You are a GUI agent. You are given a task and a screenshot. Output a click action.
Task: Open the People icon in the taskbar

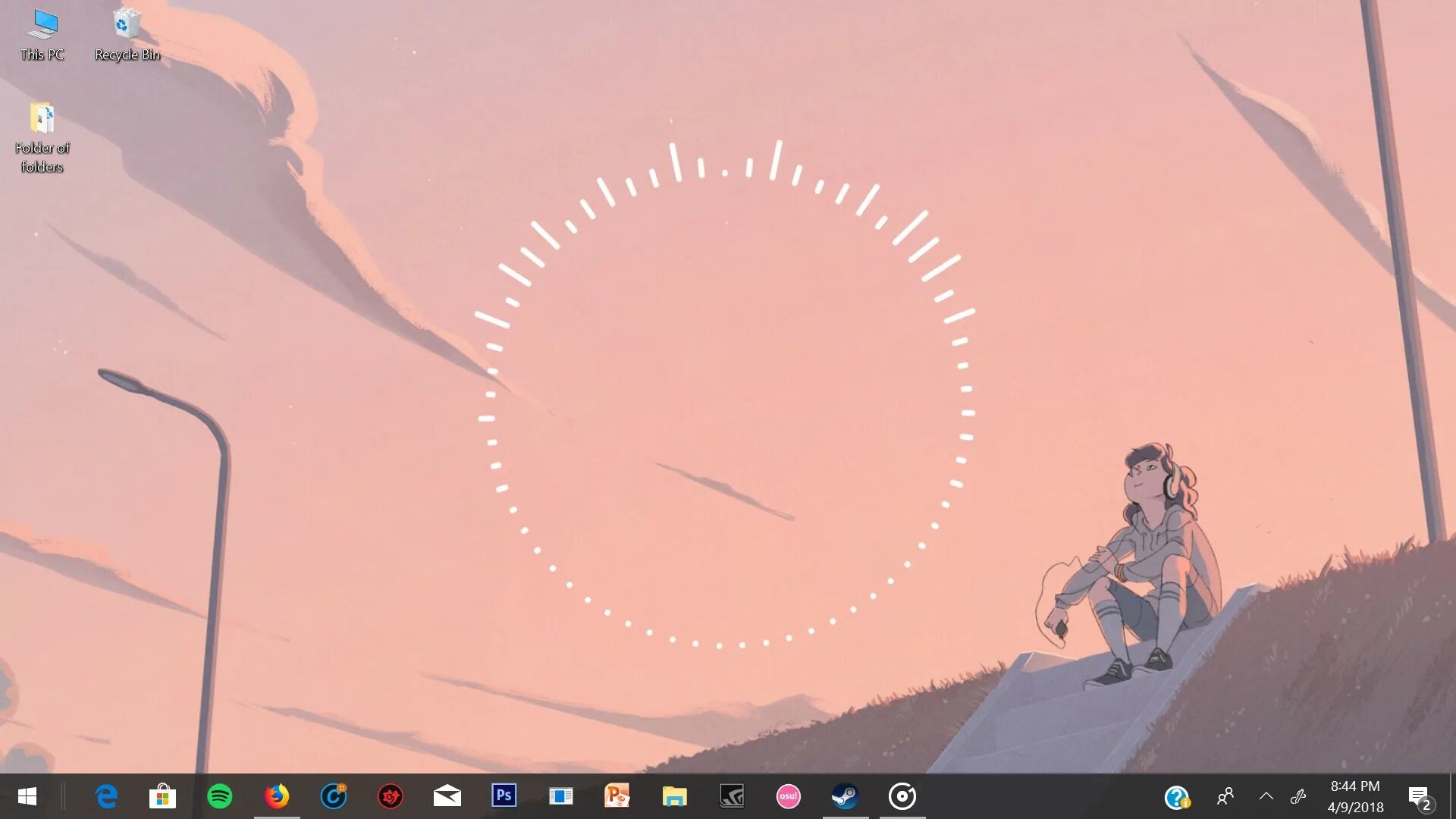coord(1225,796)
